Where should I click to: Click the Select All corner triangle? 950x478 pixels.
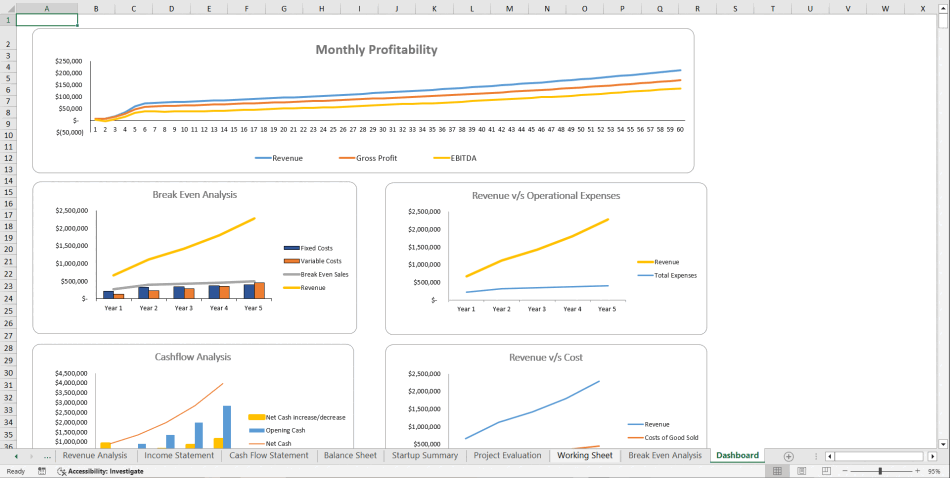[8, 8]
